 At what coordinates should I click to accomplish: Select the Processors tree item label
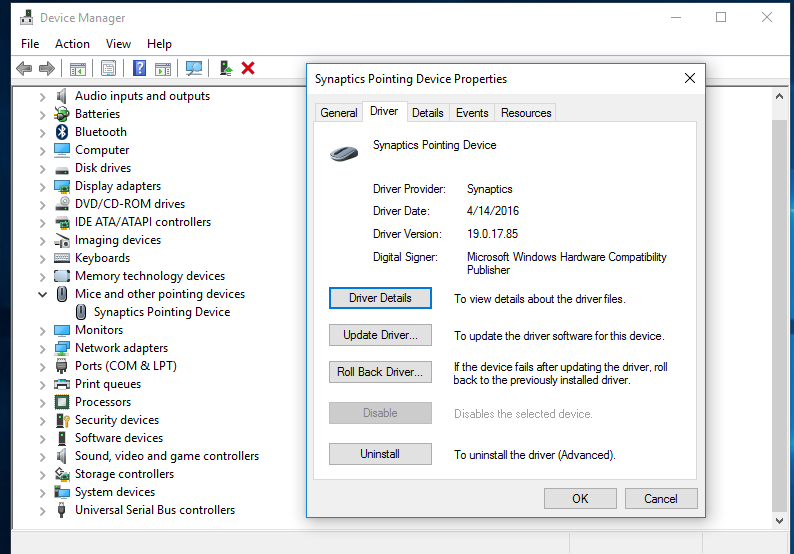pyautogui.click(x=103, y=402)
